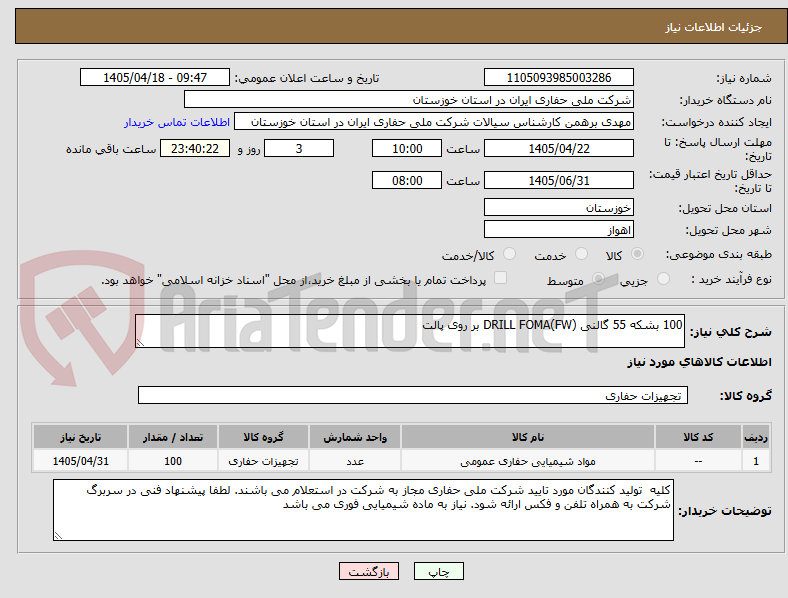Click the general description text area DRILL FOMA
The image size is (788, 598).
(x=410, y=331)
